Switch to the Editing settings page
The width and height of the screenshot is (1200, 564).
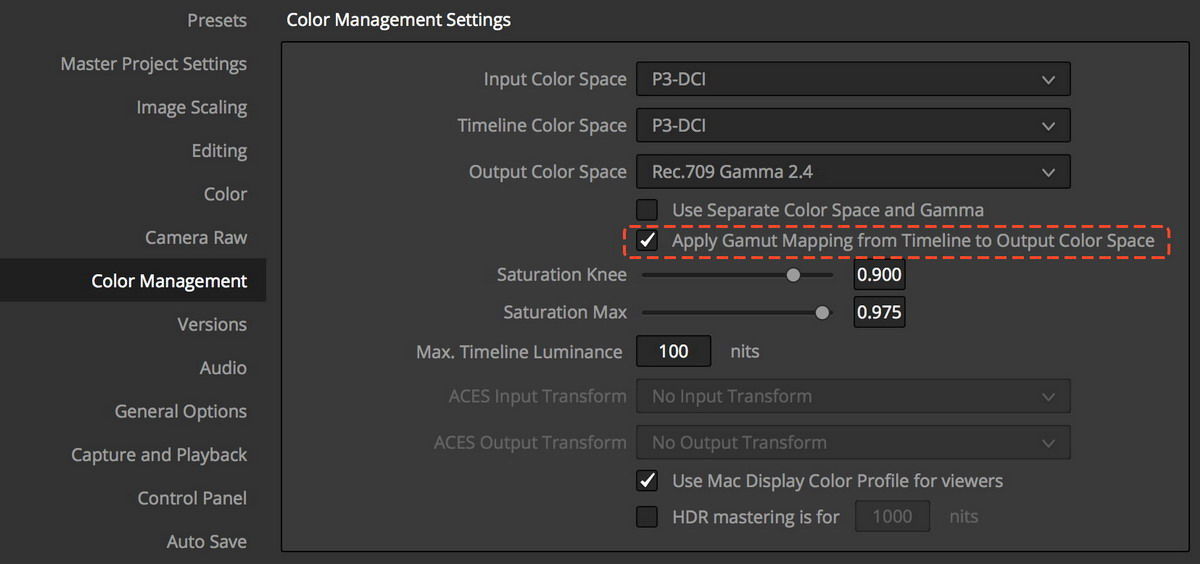pyautogui.click(x=219, y=151)
